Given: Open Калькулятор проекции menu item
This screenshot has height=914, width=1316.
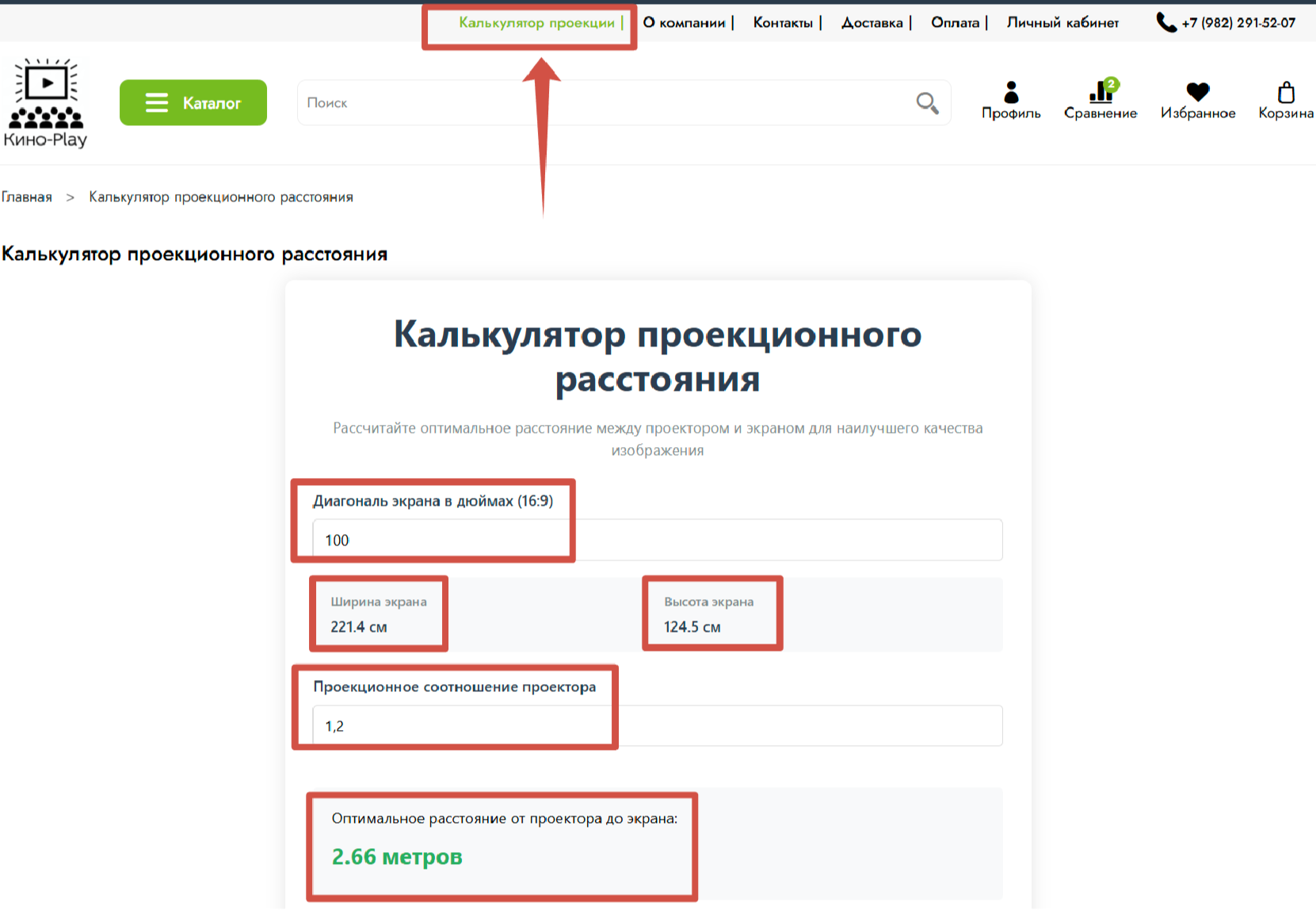Looking at the screenshot, I should 536,23.
